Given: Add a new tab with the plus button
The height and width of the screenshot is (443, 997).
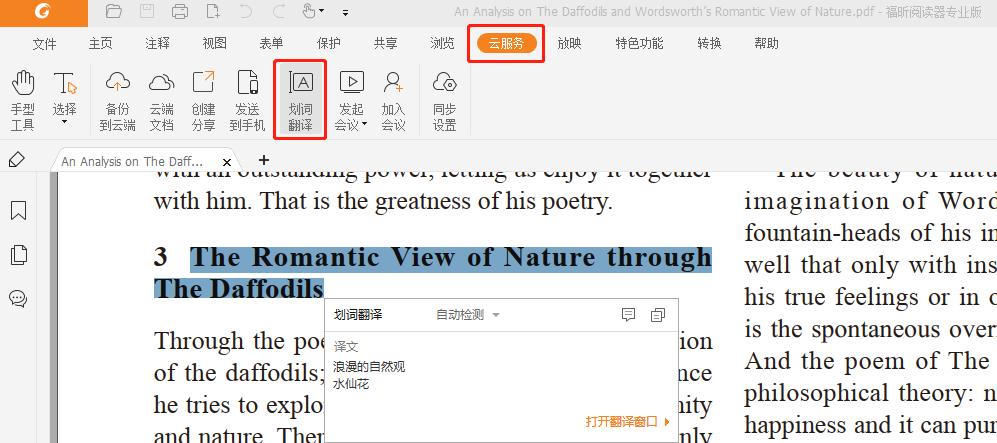Looking at the screenshot, I should pyautogui.click(x=264, y=160).
